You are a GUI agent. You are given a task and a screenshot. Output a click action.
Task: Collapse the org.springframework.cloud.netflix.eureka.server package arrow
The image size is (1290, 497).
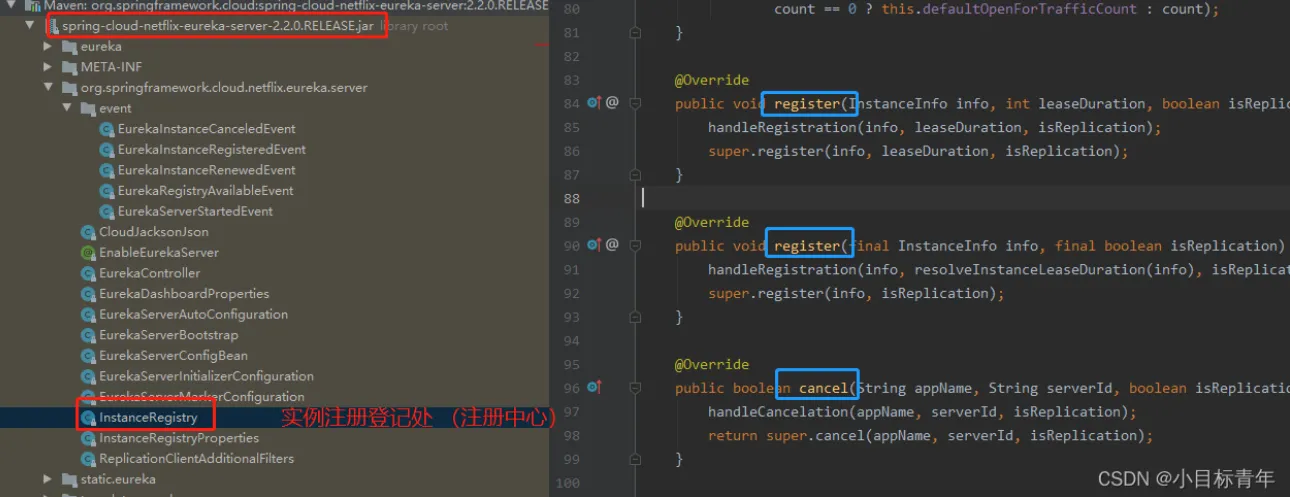coord(48,88)
